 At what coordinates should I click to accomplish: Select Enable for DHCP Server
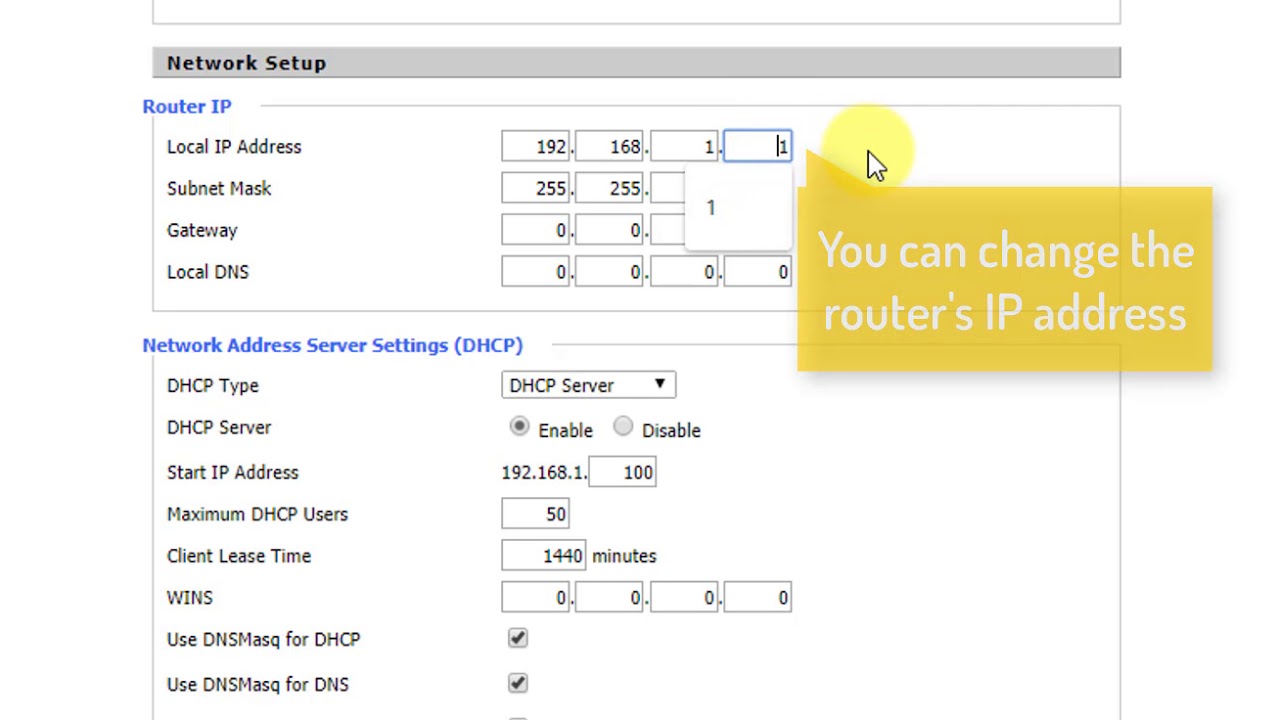(x=519, y=427)
